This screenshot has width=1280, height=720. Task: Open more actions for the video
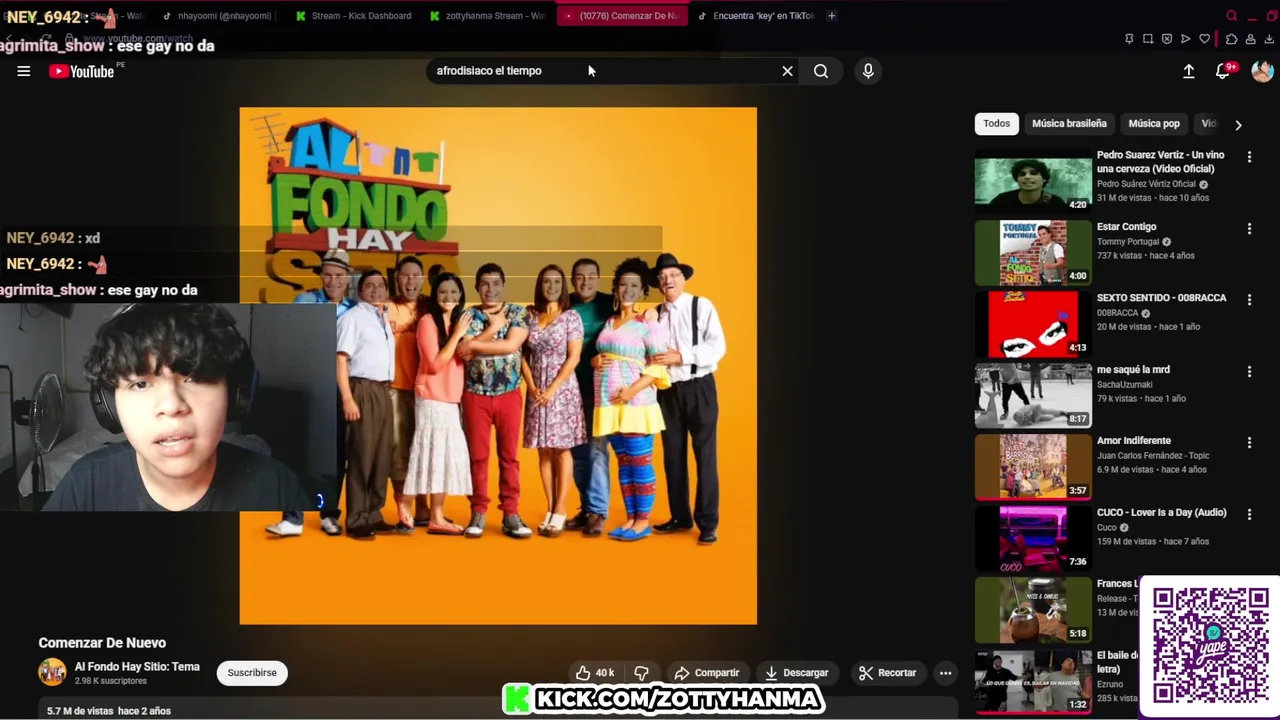coord(945,673)
